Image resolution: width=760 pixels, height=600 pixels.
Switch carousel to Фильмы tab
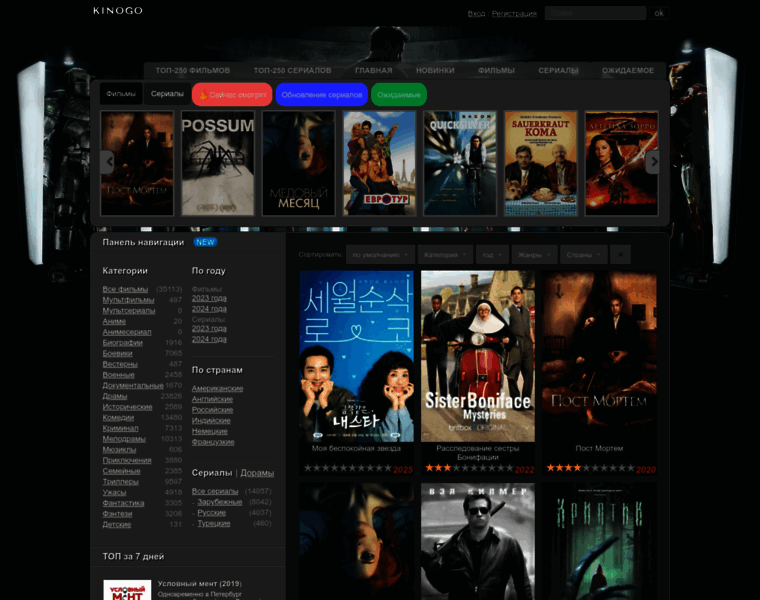click(x=121, y=94)
